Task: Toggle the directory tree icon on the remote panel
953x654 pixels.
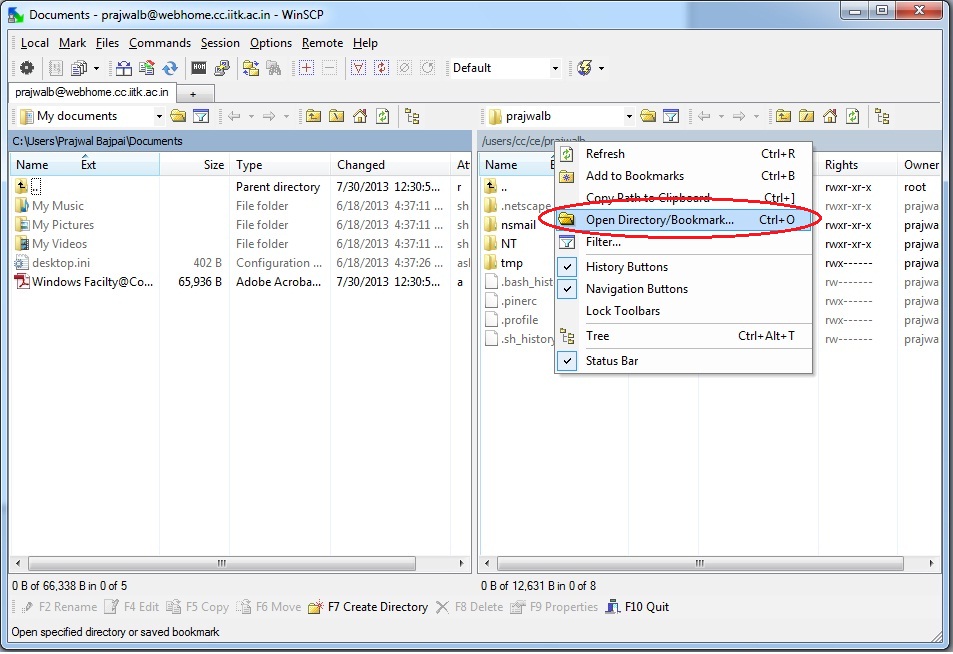Action: coord(884,117)
